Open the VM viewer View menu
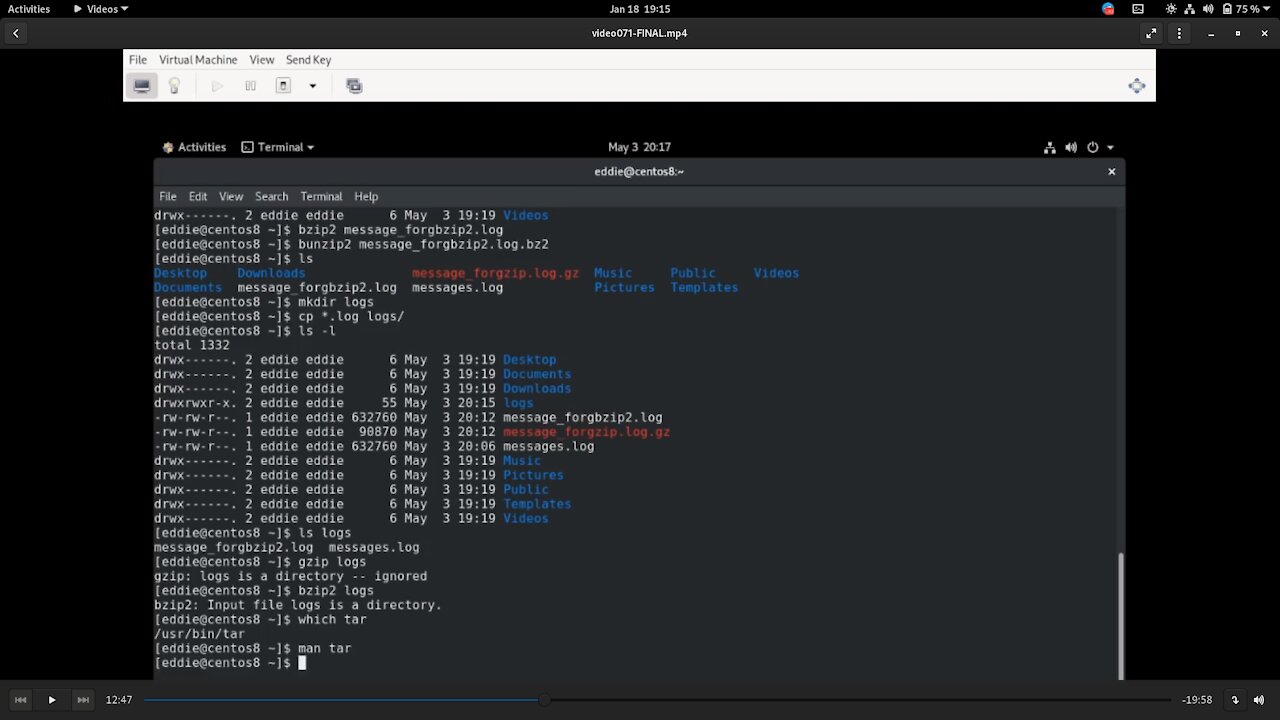This screenshot has height=720, width=1280. tap(262, 60)
